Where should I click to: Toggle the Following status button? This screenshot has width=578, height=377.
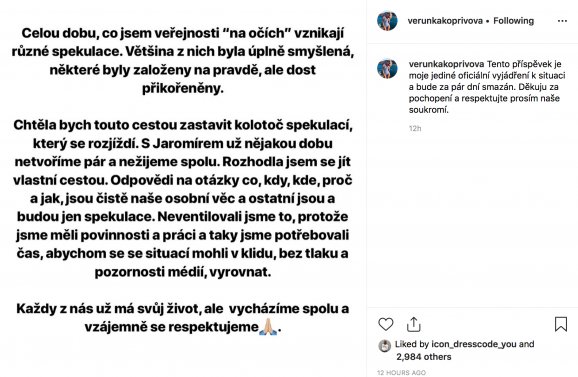(x=513, y=21)
